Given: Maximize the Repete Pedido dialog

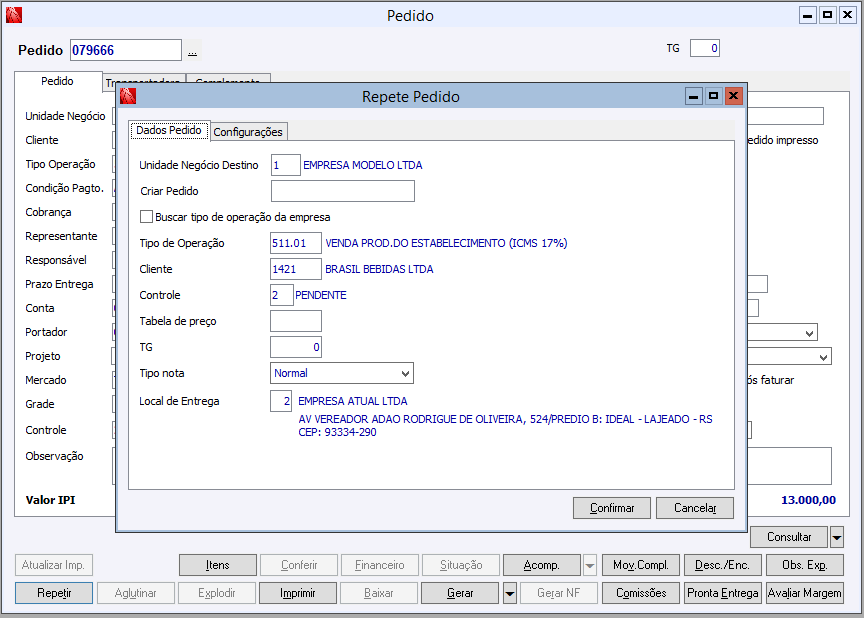Looking at the screenshot, I should (x=714, y=96).
